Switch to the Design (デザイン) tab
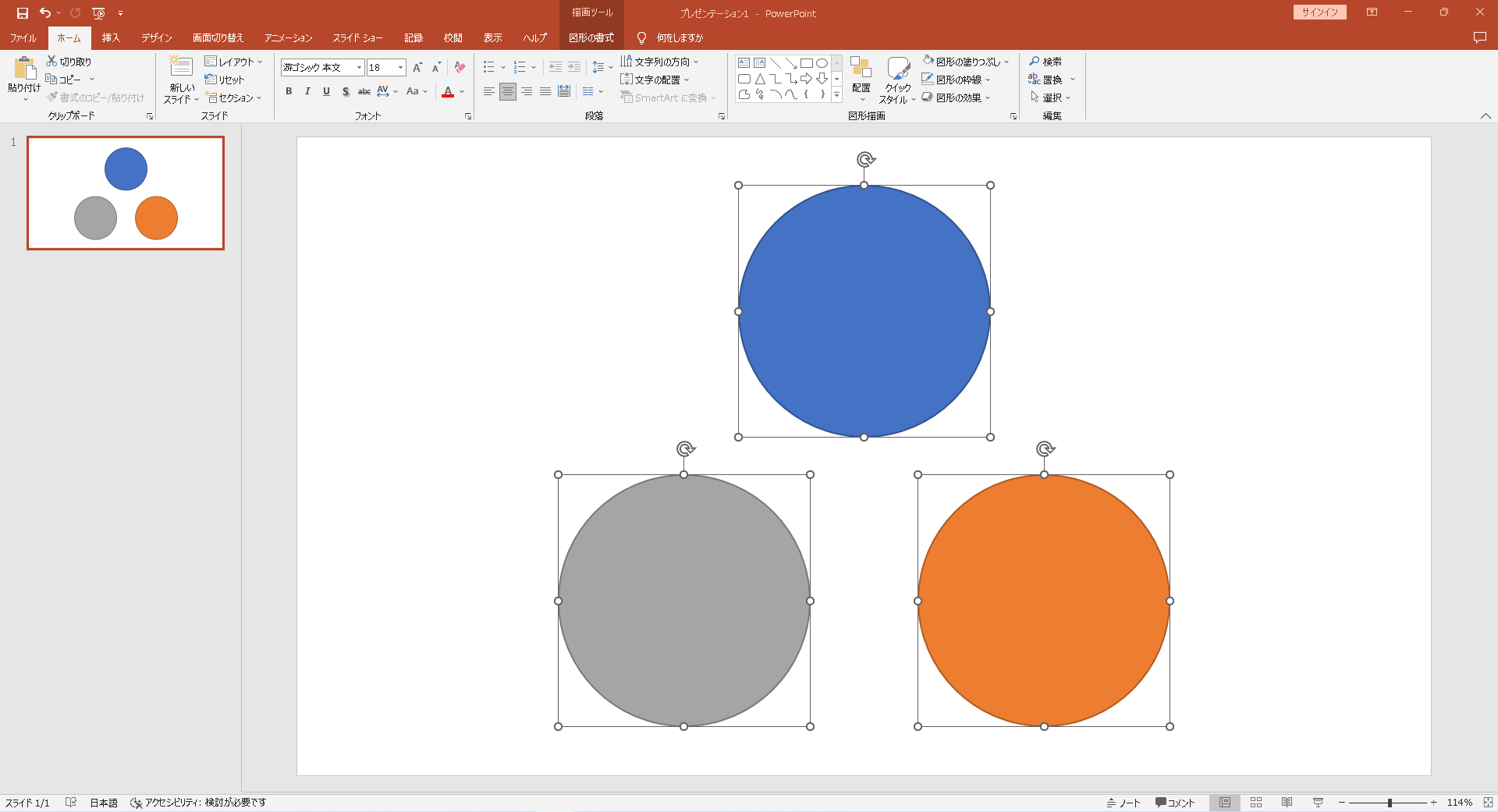The image size is (1498, 812). tap(157, 37)
